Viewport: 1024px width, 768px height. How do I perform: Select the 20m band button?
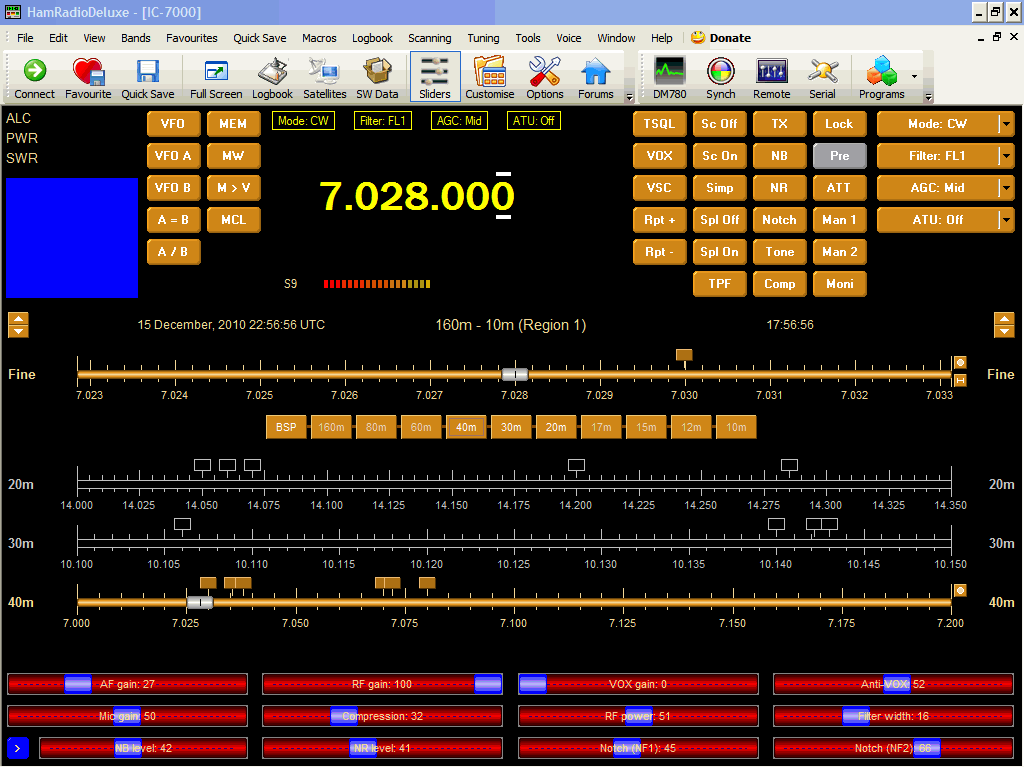click(x=556, y=427)
